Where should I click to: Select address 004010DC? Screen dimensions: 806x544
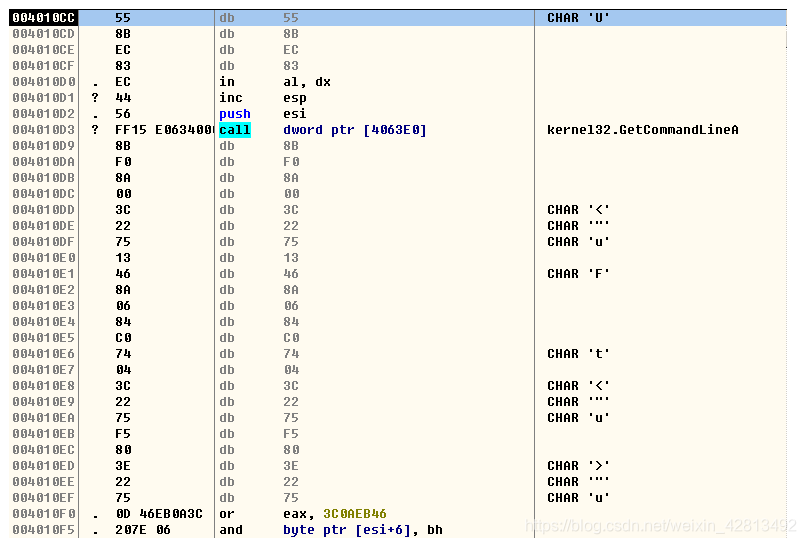click(44, 194)
